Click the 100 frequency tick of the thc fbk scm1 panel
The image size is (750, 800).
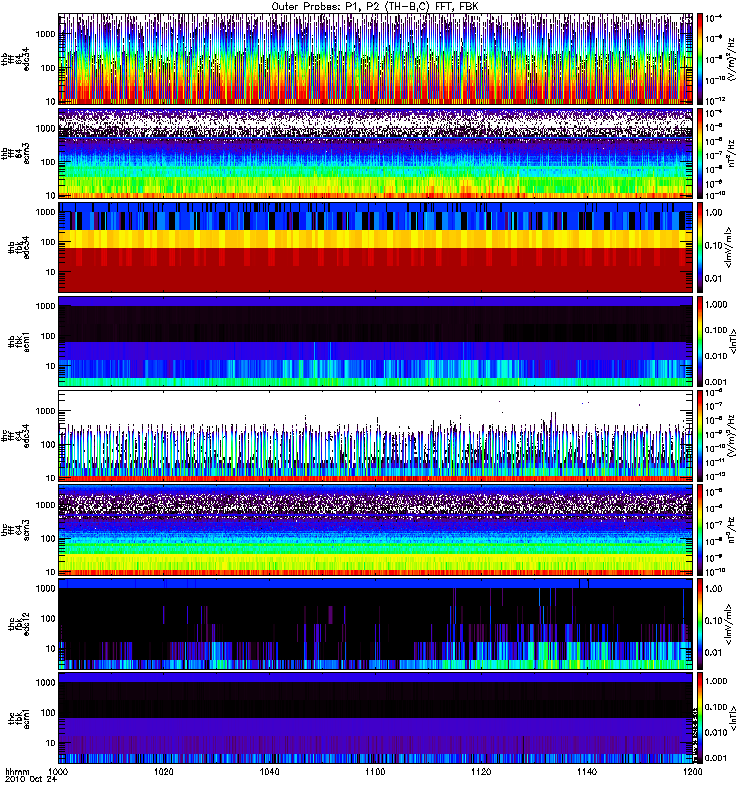47,713
